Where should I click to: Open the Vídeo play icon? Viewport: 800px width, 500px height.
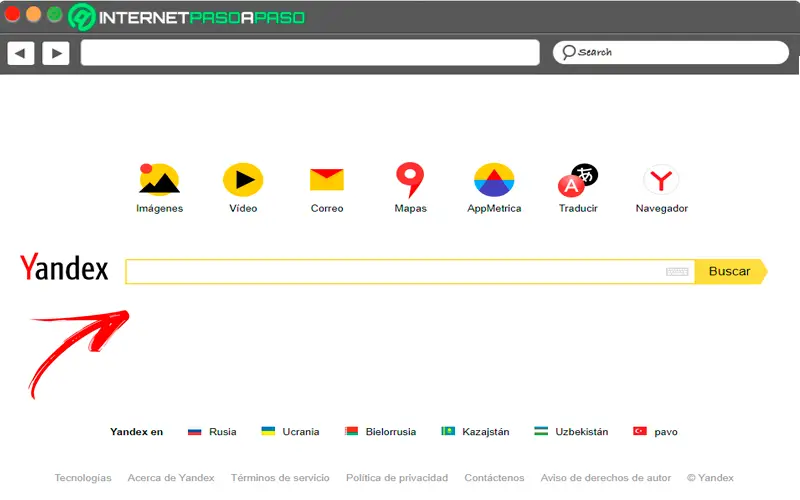pos(243,180)
